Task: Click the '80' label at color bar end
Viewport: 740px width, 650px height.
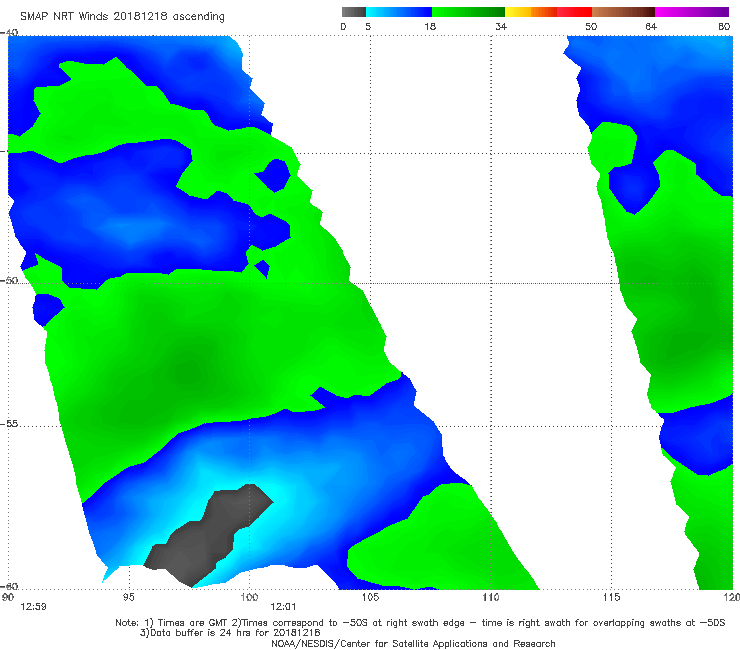Action: point(724,26)
